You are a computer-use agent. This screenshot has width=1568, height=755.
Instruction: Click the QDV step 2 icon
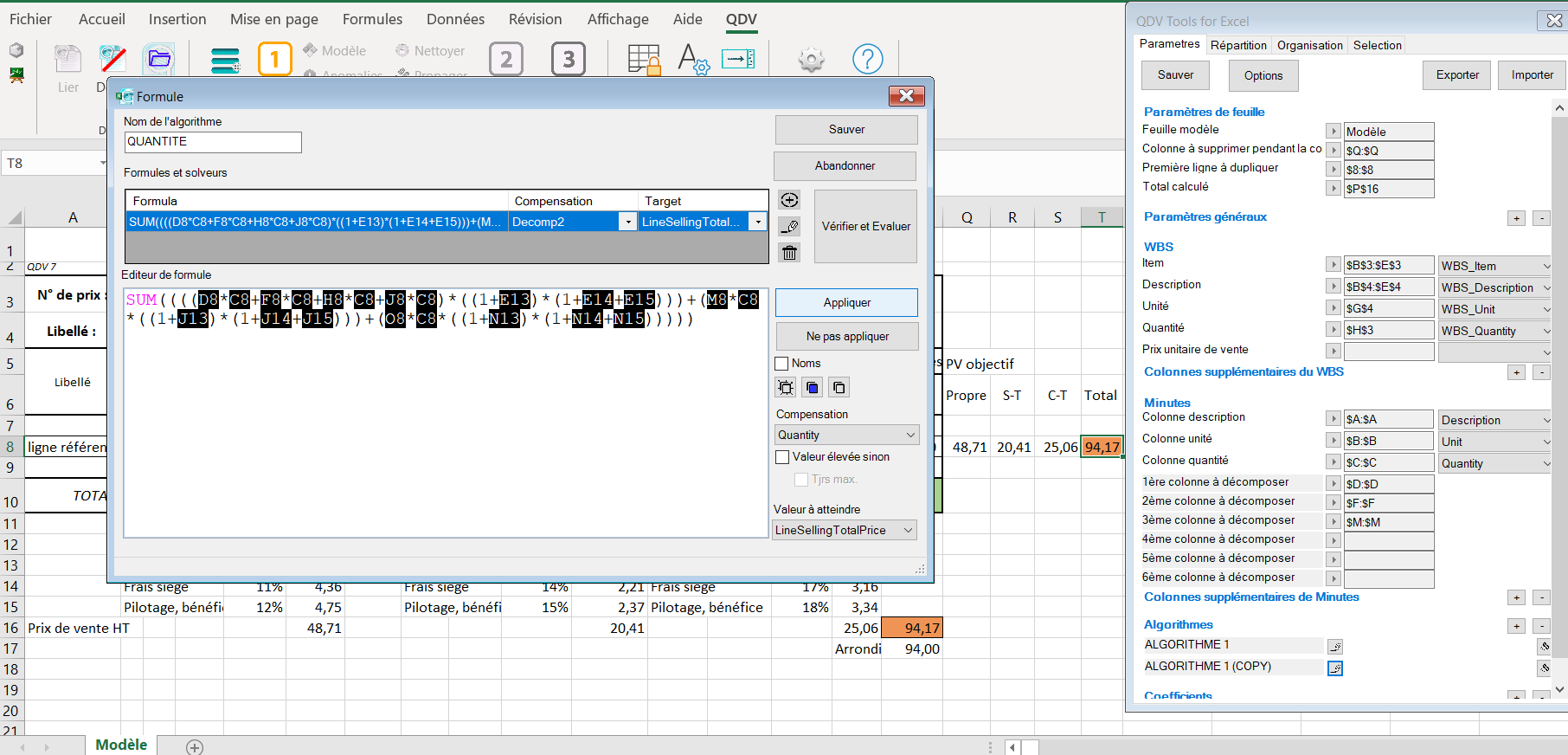point(506,59)
